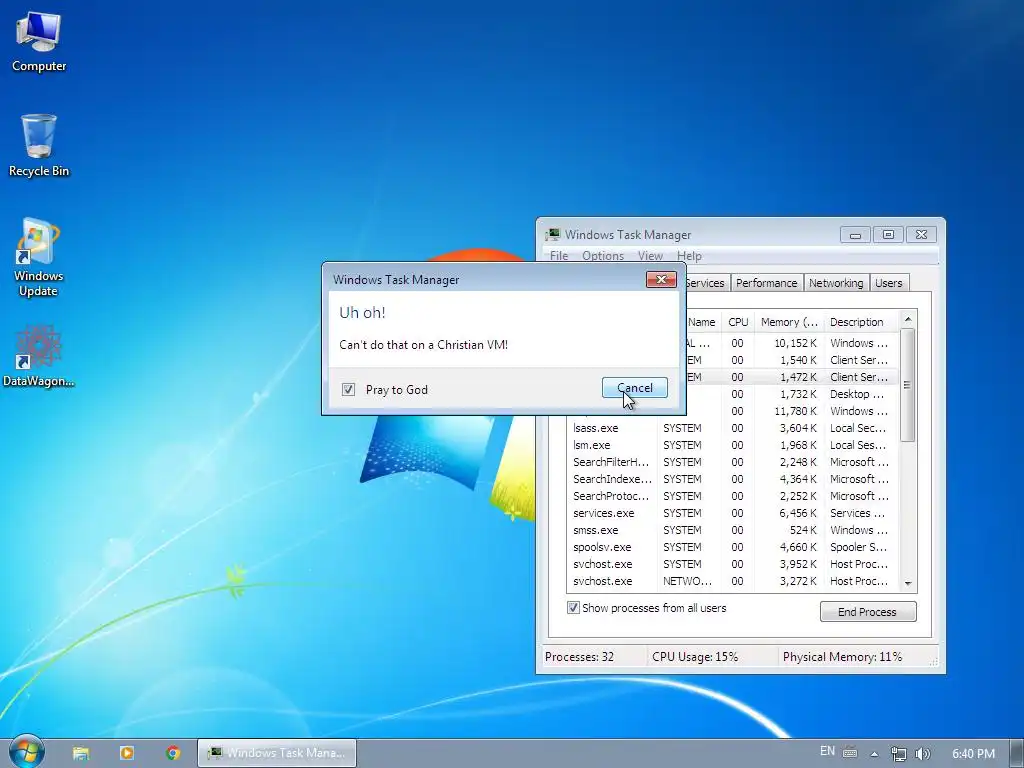The image size is (1024, 768).
Task: Select the SearchFilterH... process row
Action: tap(732, 462)
